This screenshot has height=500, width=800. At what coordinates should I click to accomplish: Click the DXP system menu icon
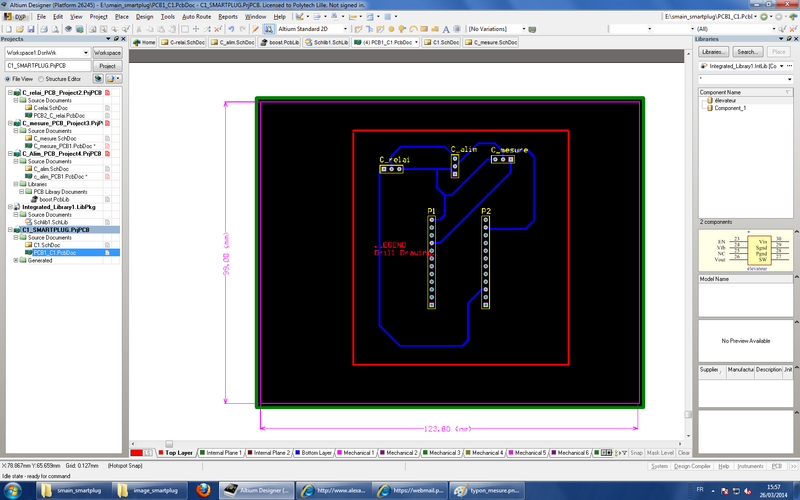(13, 17)
